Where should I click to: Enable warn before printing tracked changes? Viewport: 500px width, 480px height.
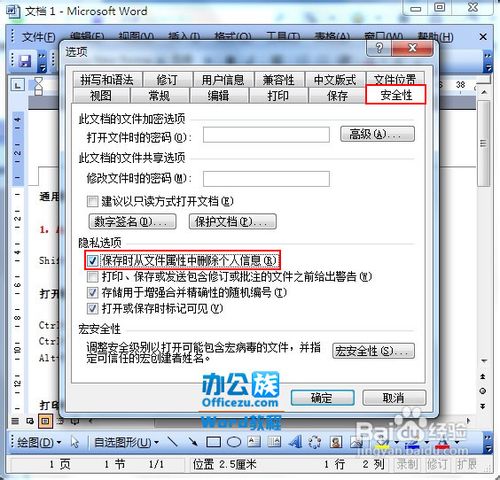(x=92, y=276)
